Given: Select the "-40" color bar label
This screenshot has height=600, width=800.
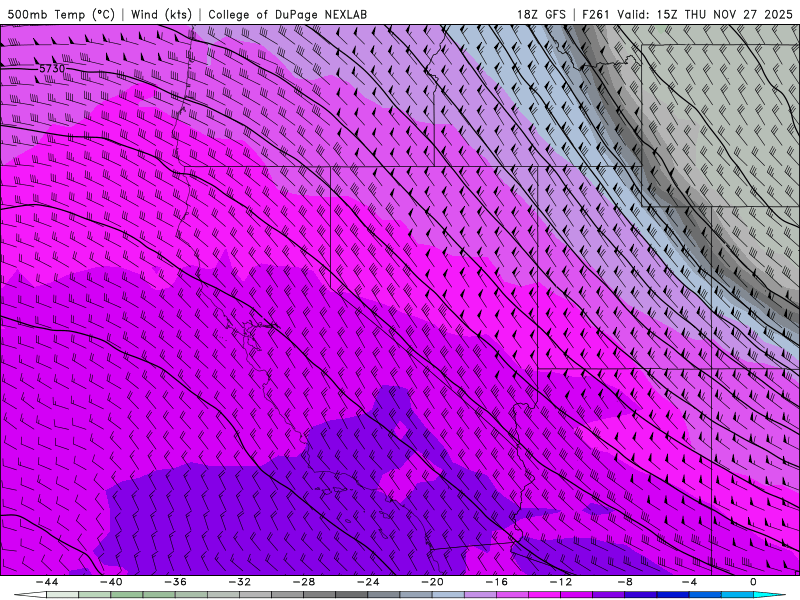Looking at the screenshot, I should [111, 582].
